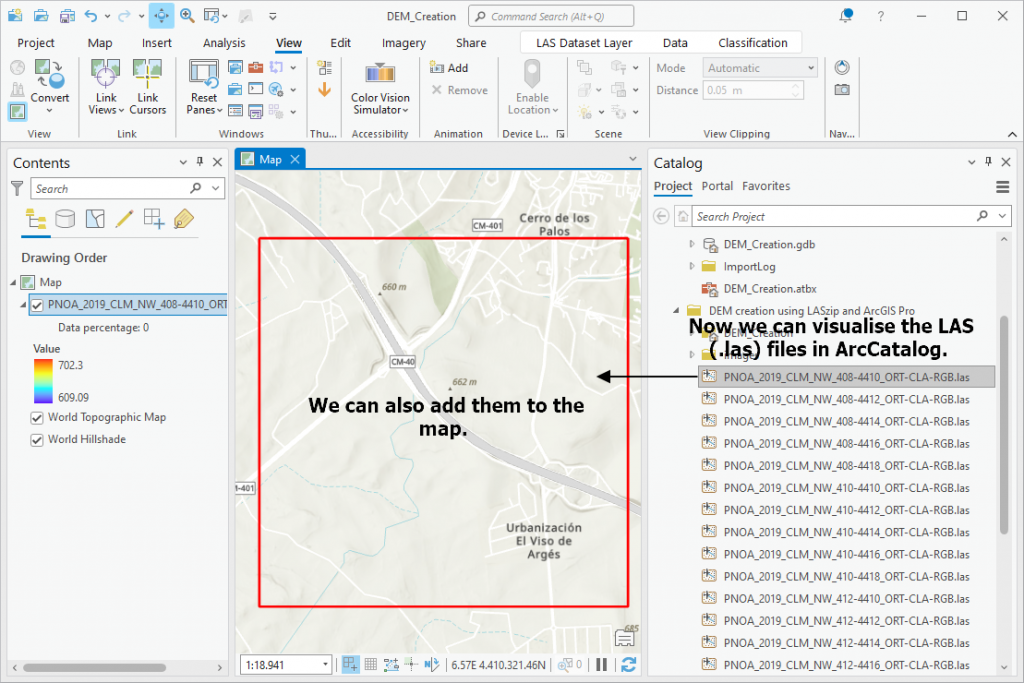1024x683 pixels.
Task: Toggle PNOA_2019_CLM_NW_408-4410 layer checkbox
Action: click(x=37, y=305)
